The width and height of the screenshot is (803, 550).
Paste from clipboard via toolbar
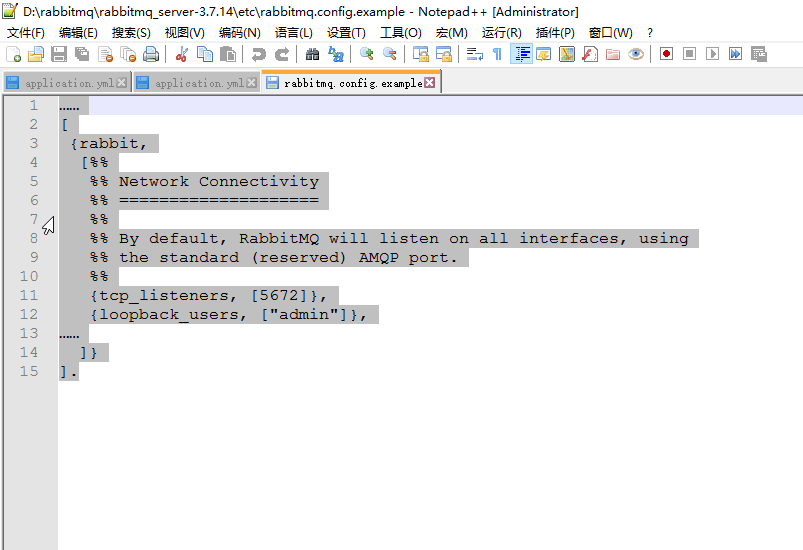tap(228, 54)
